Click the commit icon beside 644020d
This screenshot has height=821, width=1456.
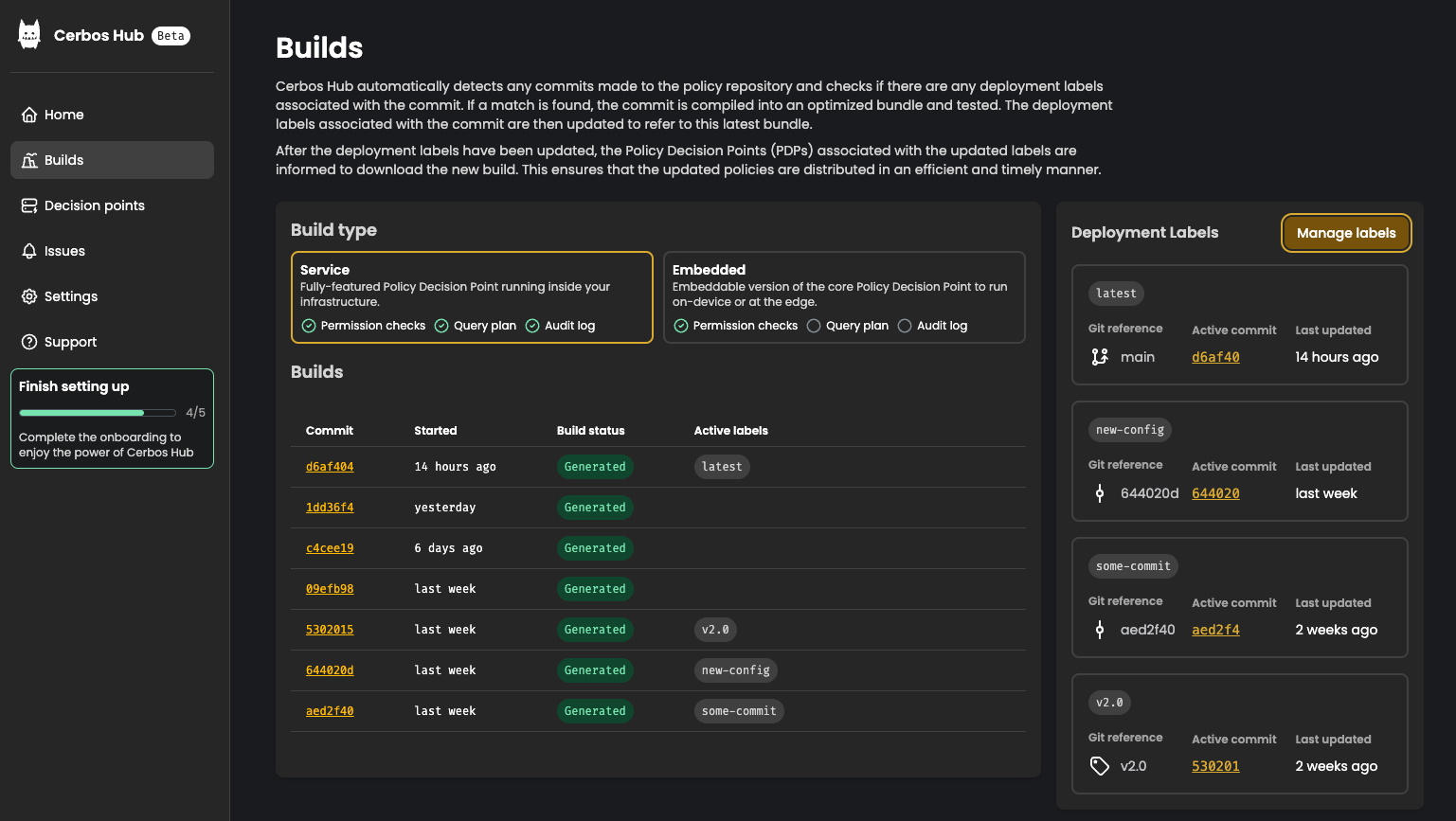click(1100, 493)
